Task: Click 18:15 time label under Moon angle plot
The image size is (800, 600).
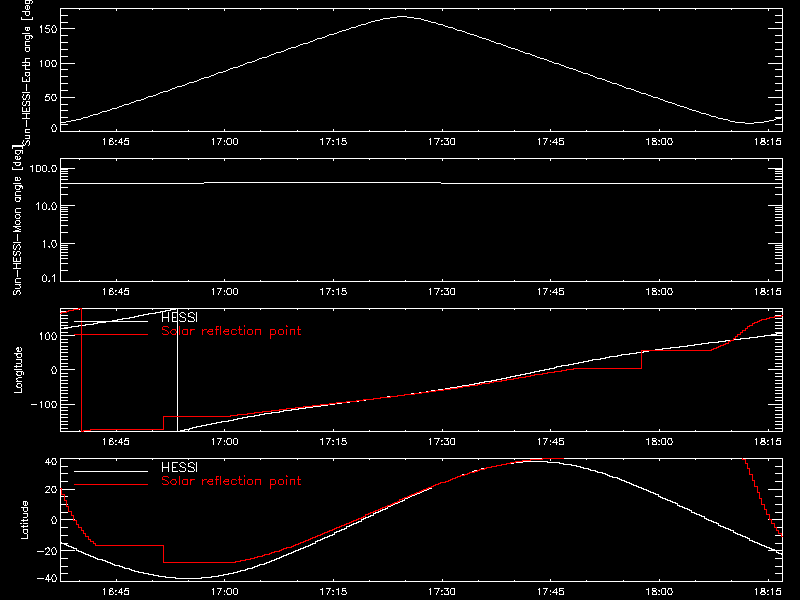Action: point(768,291)
